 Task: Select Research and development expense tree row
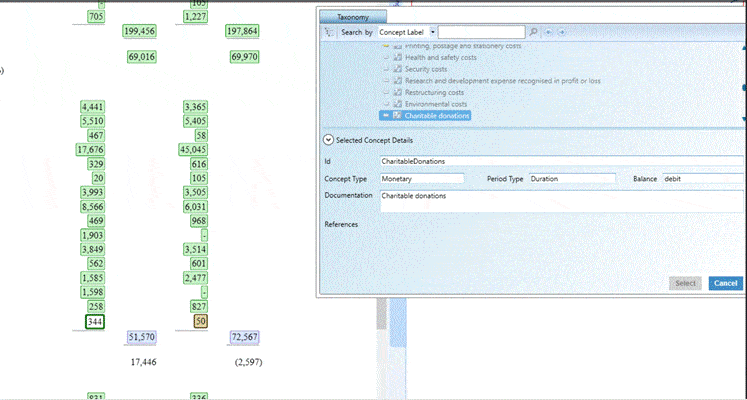(x=503, y=80)
